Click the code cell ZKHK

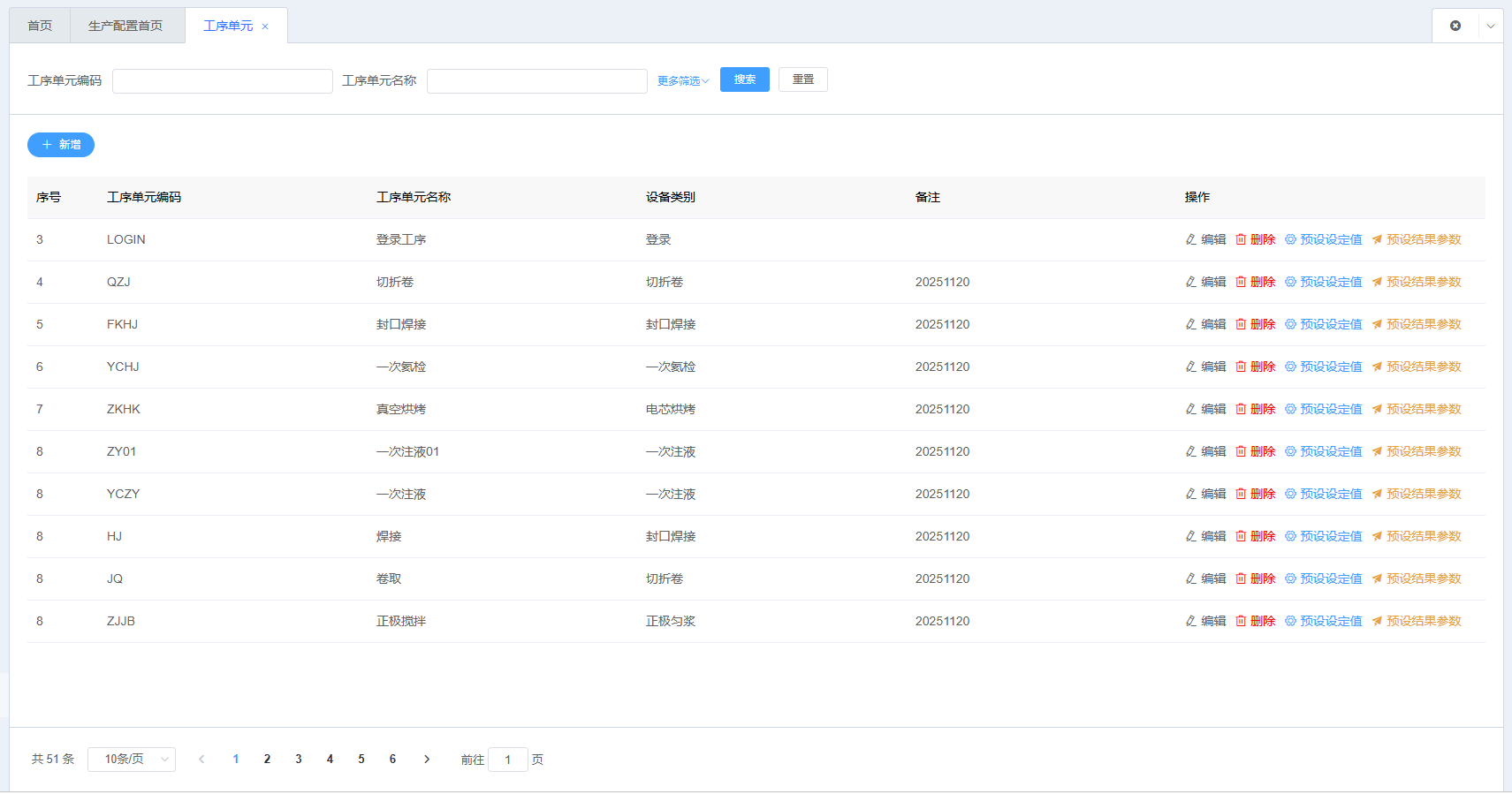click(x=124, y=409)
